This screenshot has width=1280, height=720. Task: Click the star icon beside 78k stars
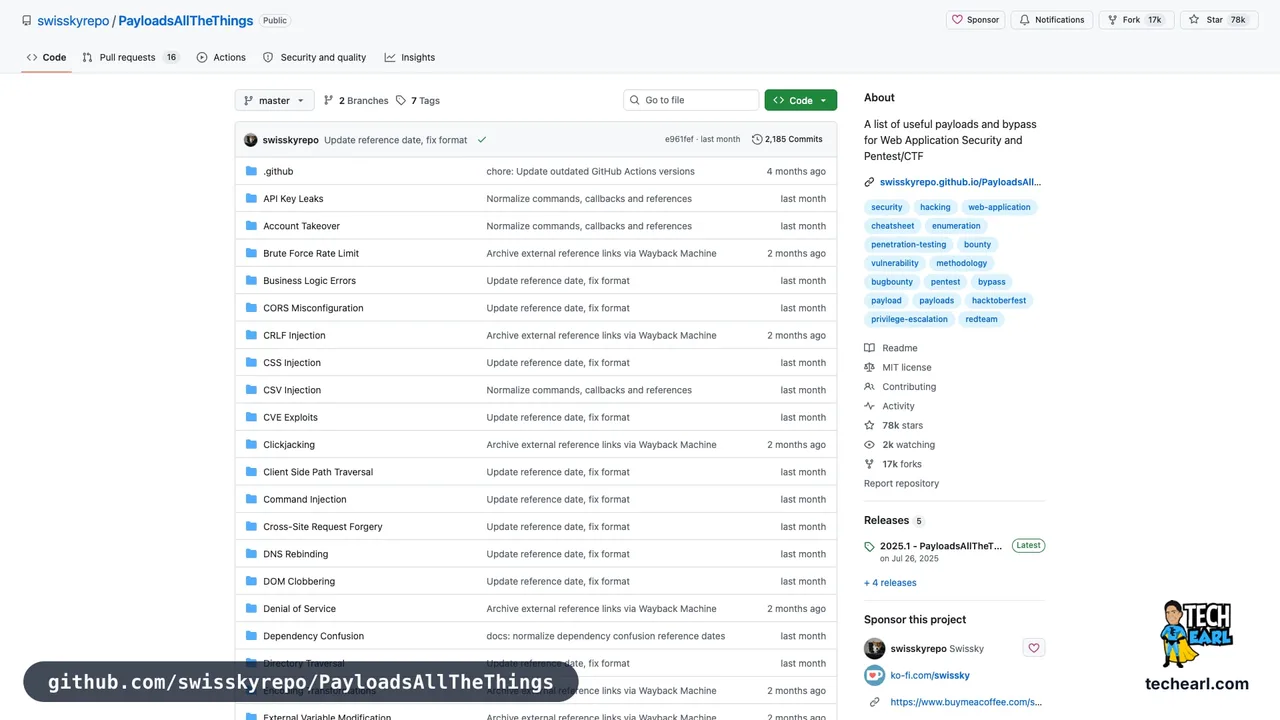870,425
